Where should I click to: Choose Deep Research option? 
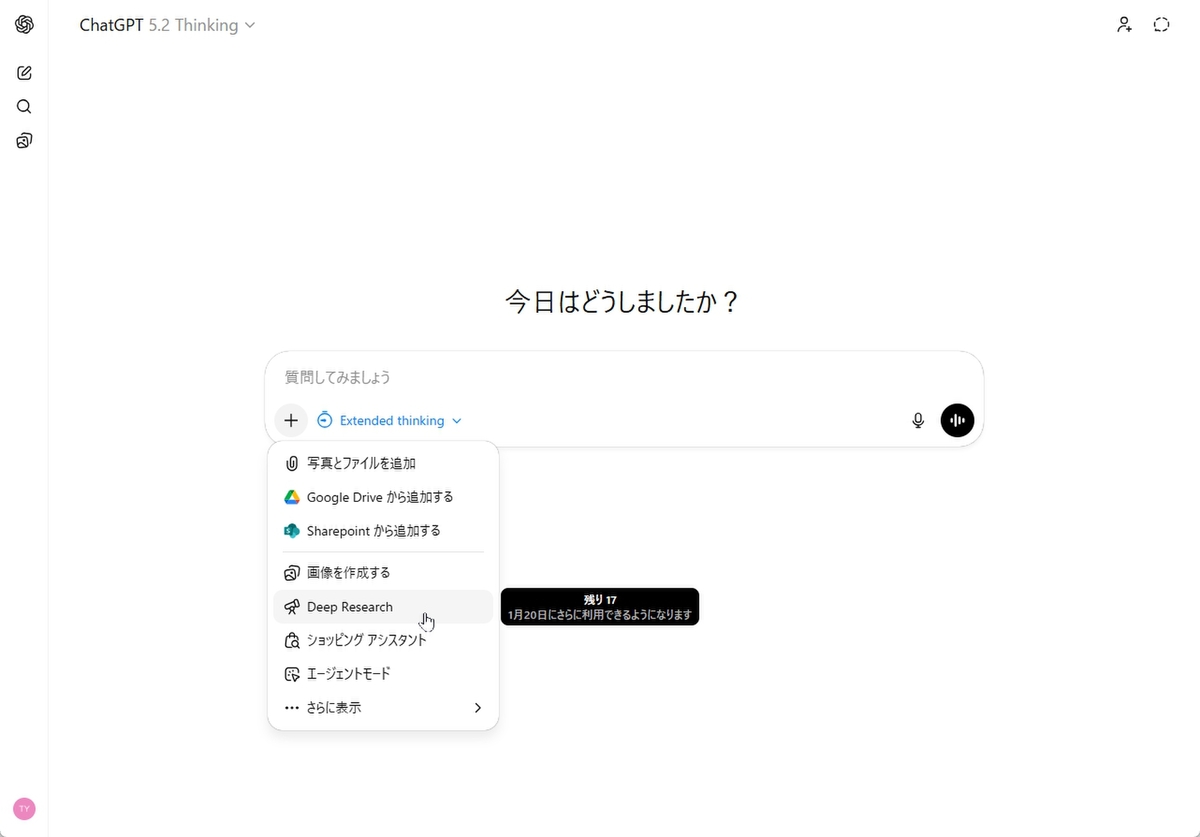pos(383,607)
